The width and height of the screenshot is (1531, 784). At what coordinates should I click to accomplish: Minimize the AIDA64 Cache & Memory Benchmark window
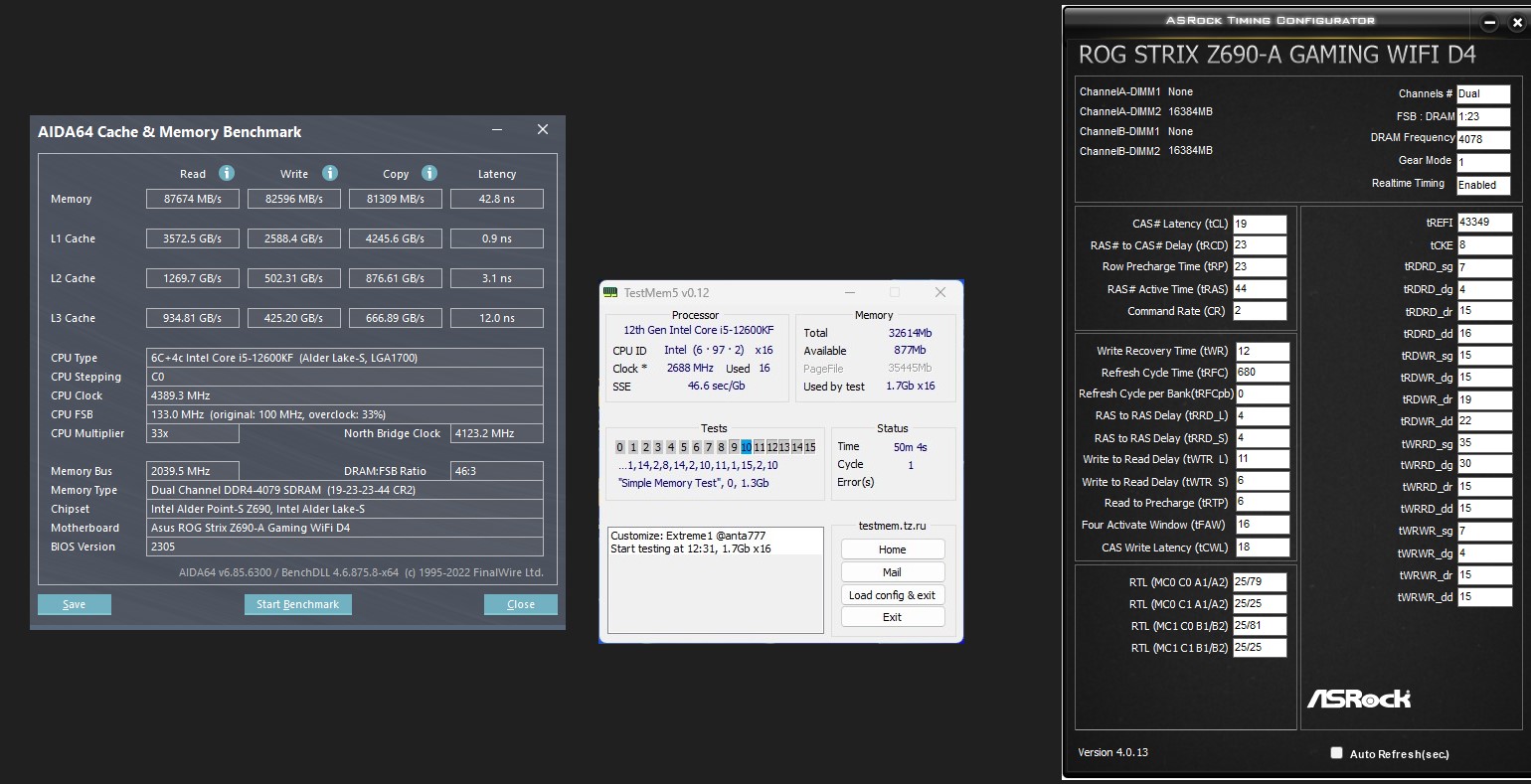click(495, 130)
